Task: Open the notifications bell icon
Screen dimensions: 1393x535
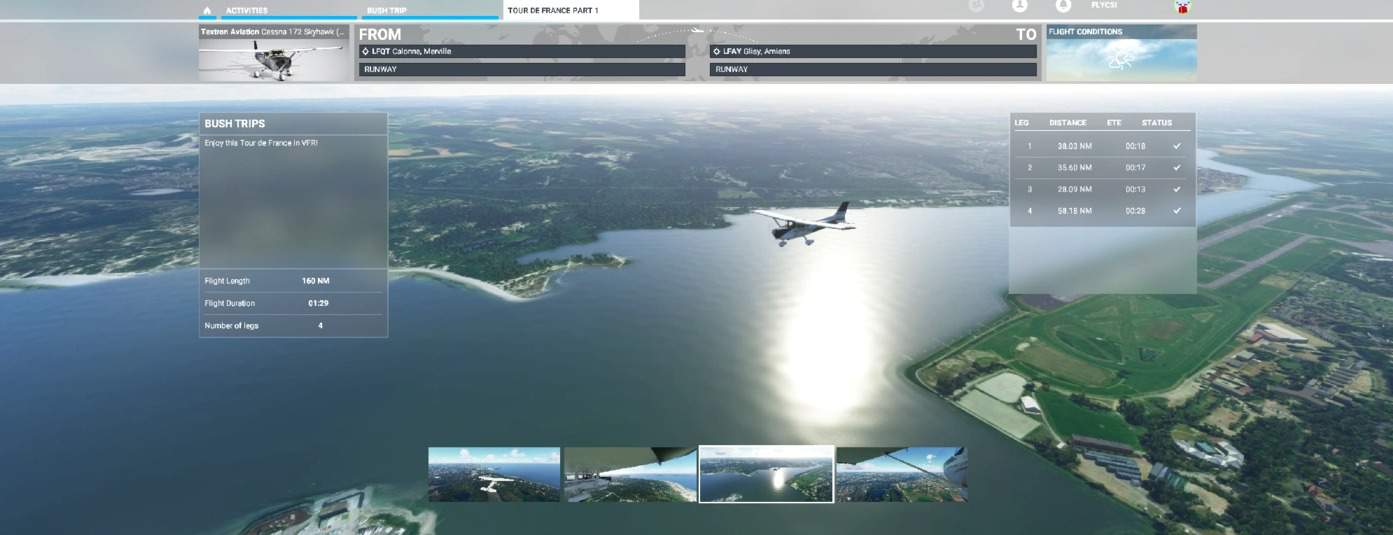Action: click(x=1063, y=6)
